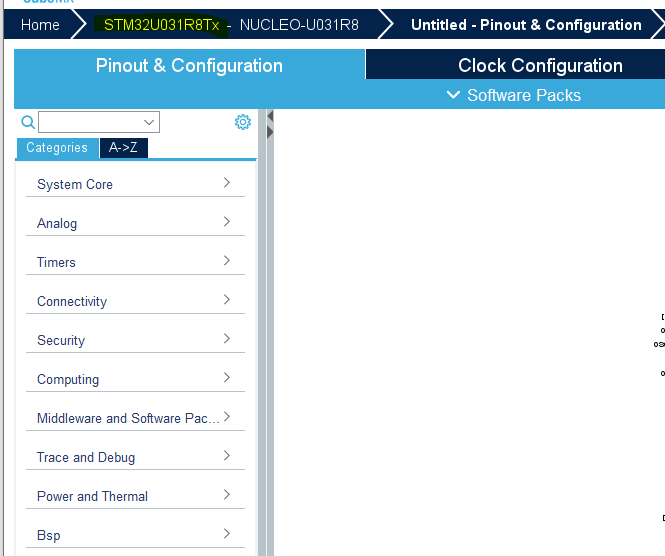Expand the Timers category
665x556 pixels.
point(135,263)
